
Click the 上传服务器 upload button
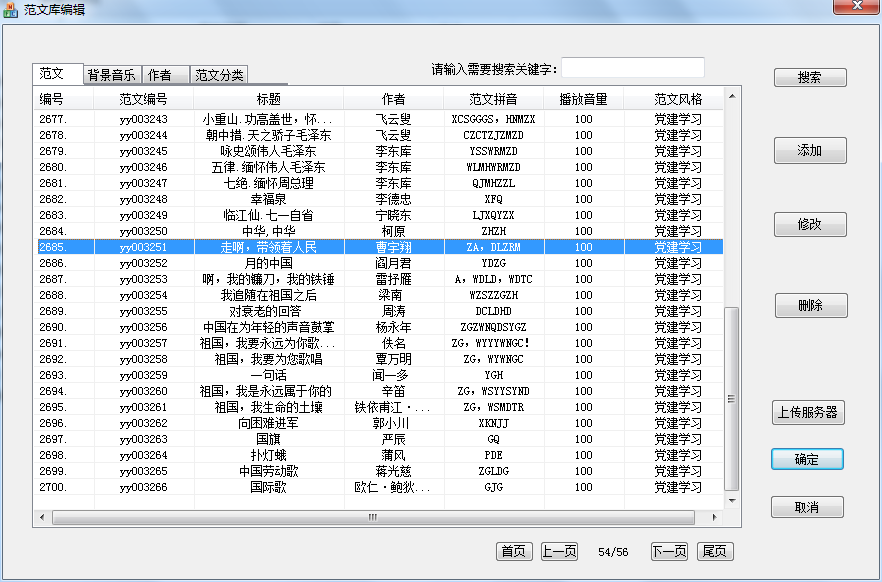click(x=808, y=412)
